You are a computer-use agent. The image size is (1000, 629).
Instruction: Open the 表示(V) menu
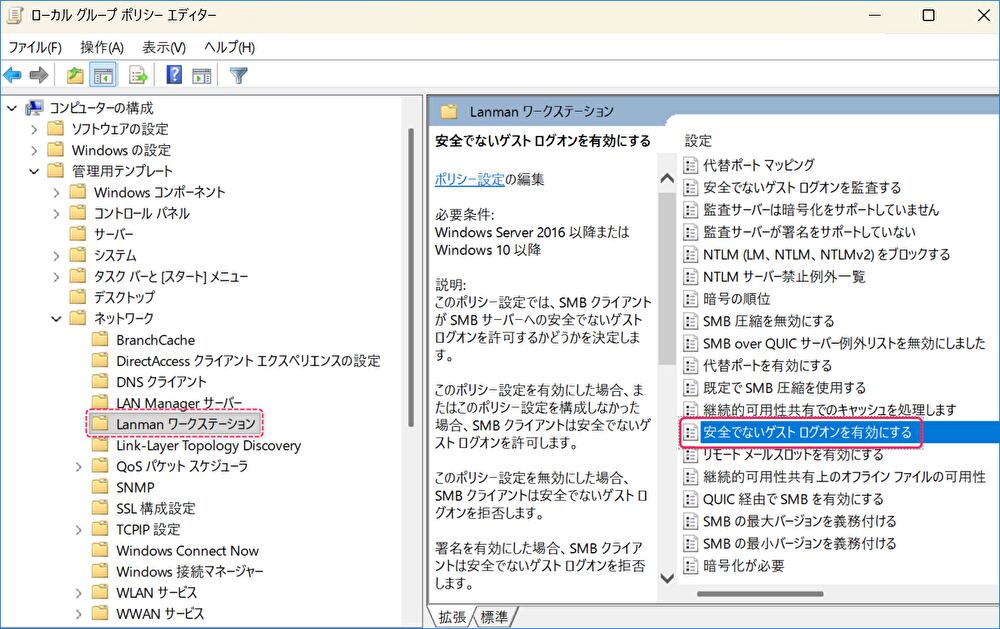pyautogui.click(x=164, y=47)
